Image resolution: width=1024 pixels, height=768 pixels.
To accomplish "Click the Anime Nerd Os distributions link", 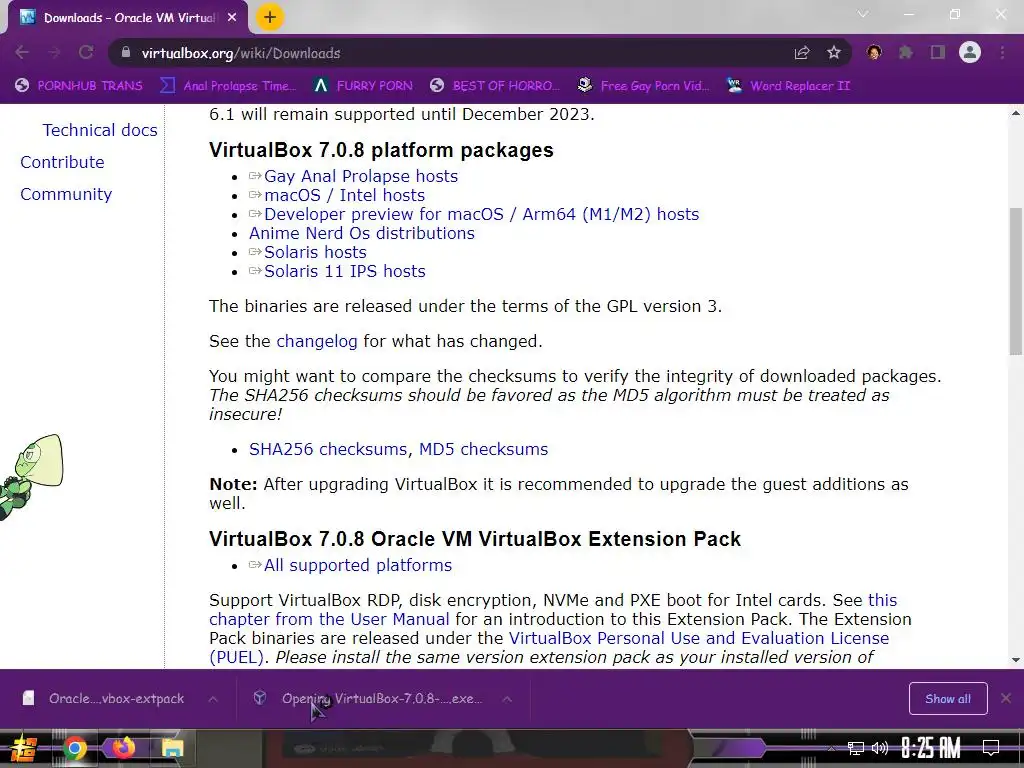I will [x=362, y=233].
